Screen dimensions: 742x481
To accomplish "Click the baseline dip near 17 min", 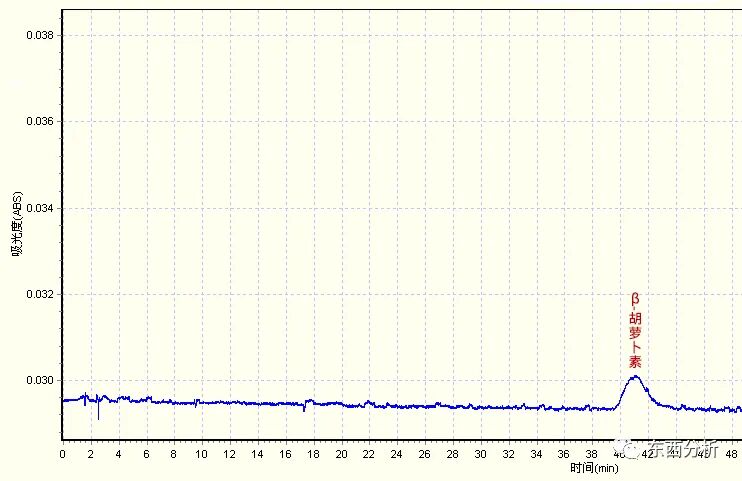I will point(305,409).
